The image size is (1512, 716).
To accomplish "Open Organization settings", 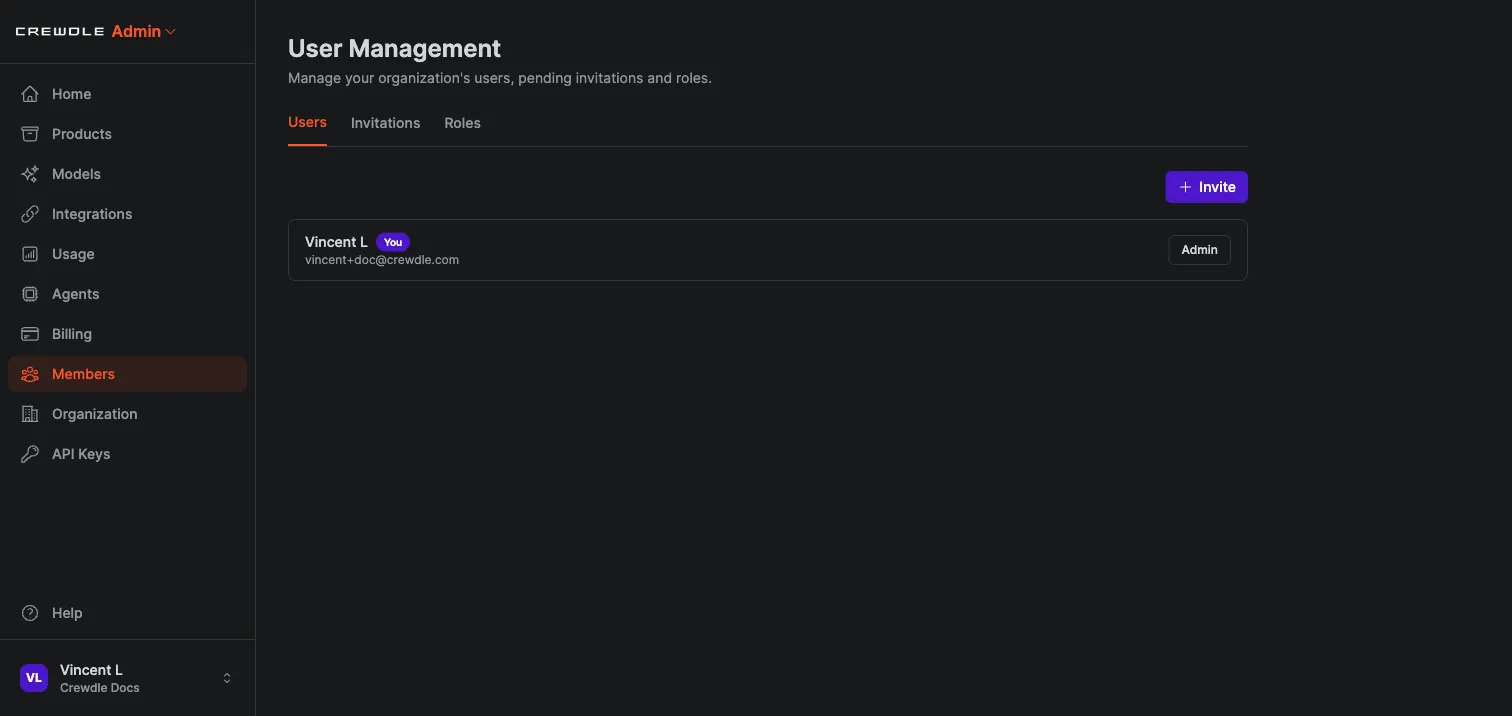I will [x=127, y=414].
